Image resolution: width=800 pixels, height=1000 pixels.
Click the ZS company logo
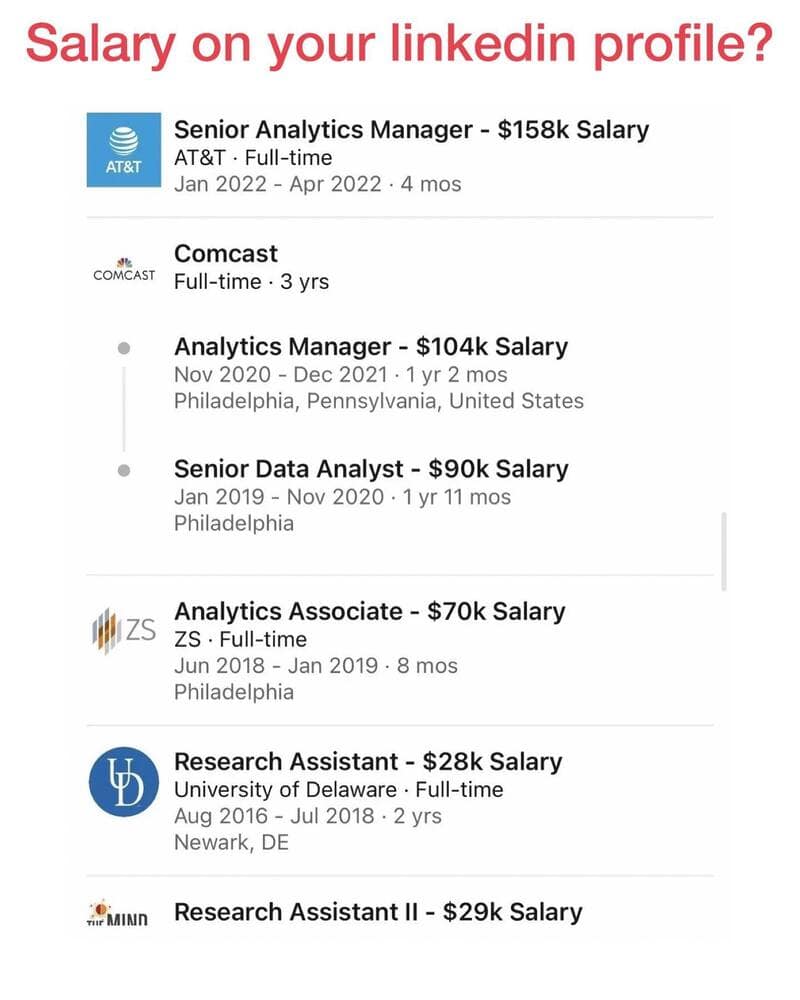[124, 630]
